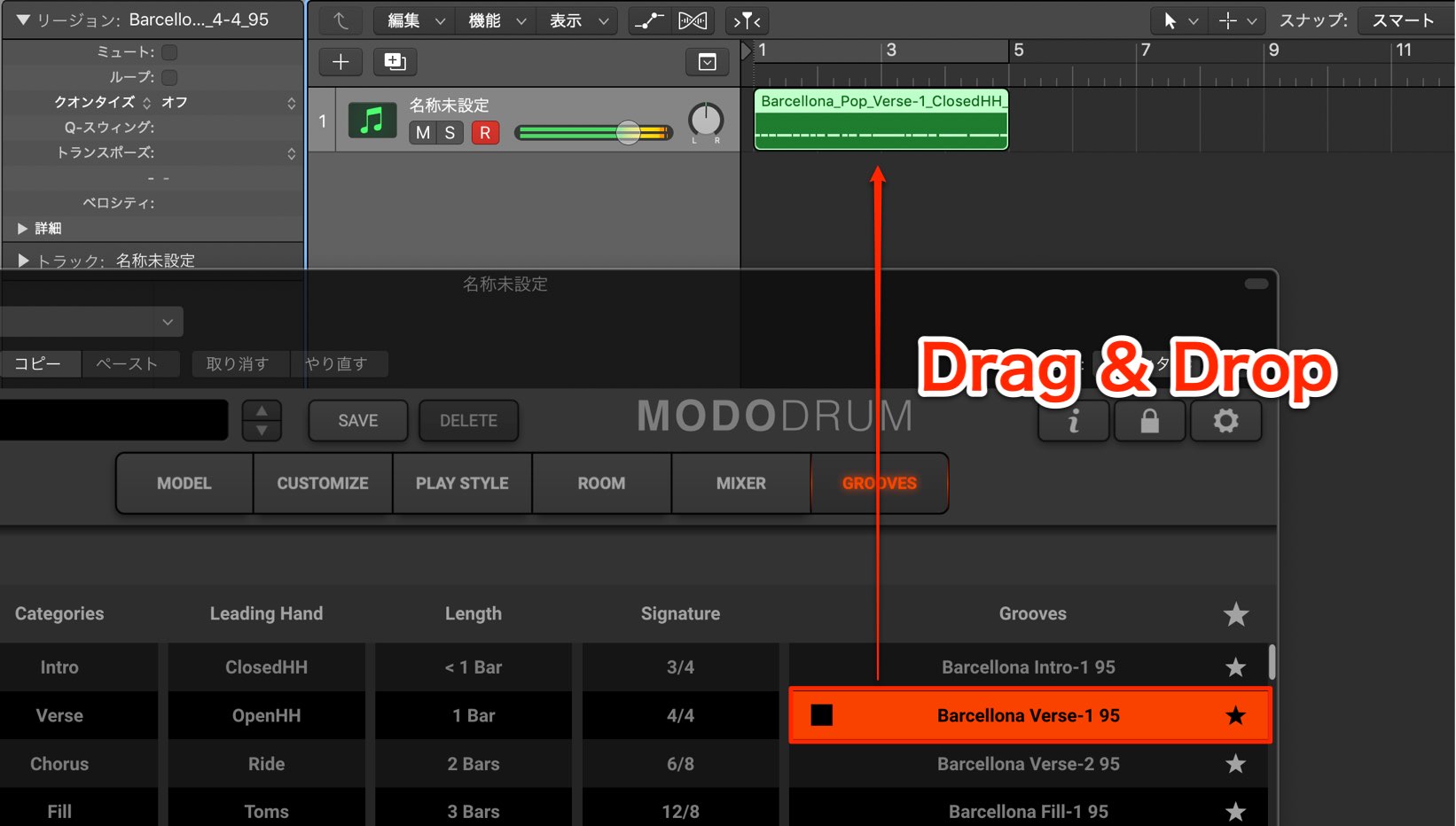Adjust the track volume fader
The image size is (1456, 826).
[628, 133]
